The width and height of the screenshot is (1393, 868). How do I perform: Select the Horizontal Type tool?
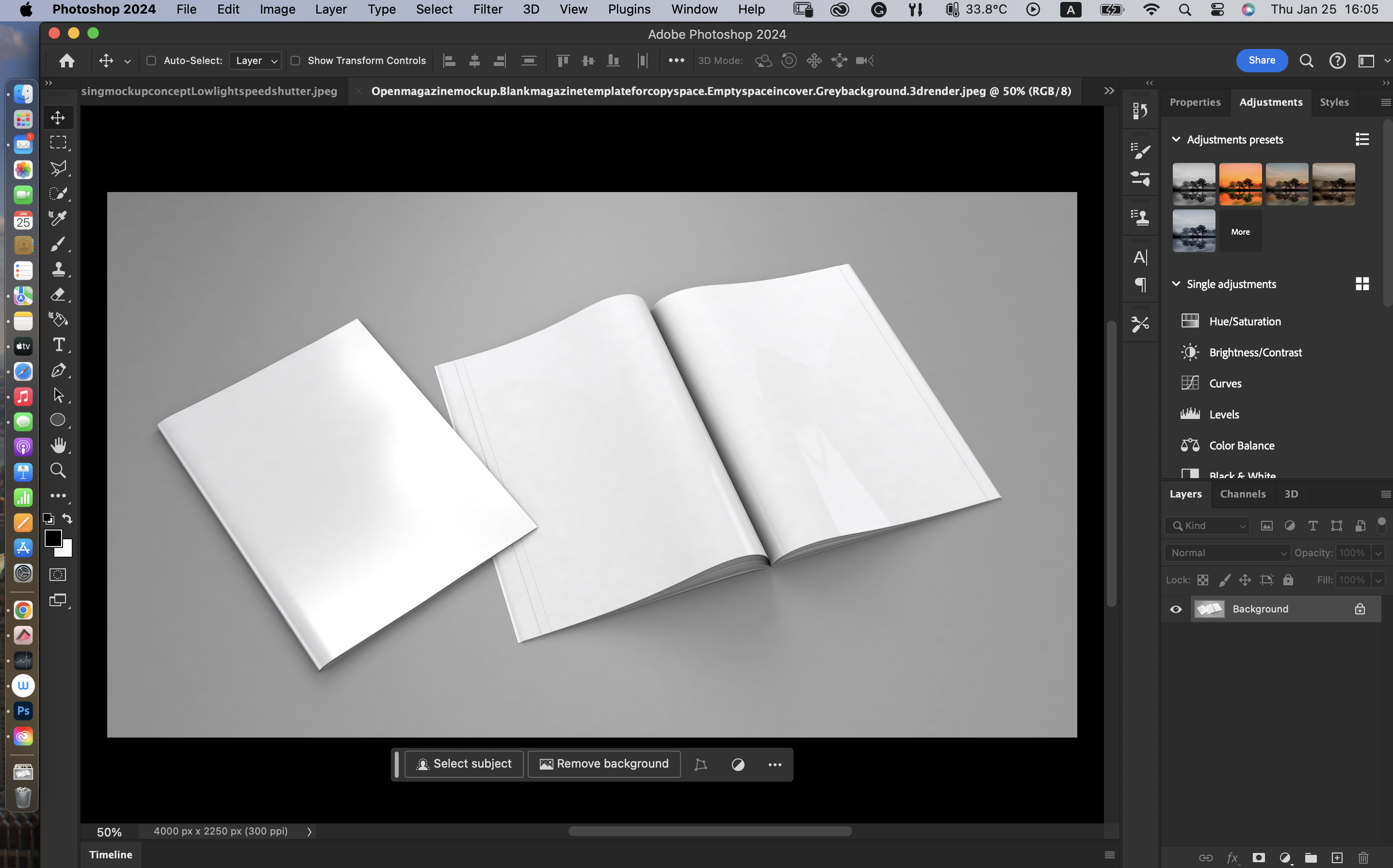point(58,344)
